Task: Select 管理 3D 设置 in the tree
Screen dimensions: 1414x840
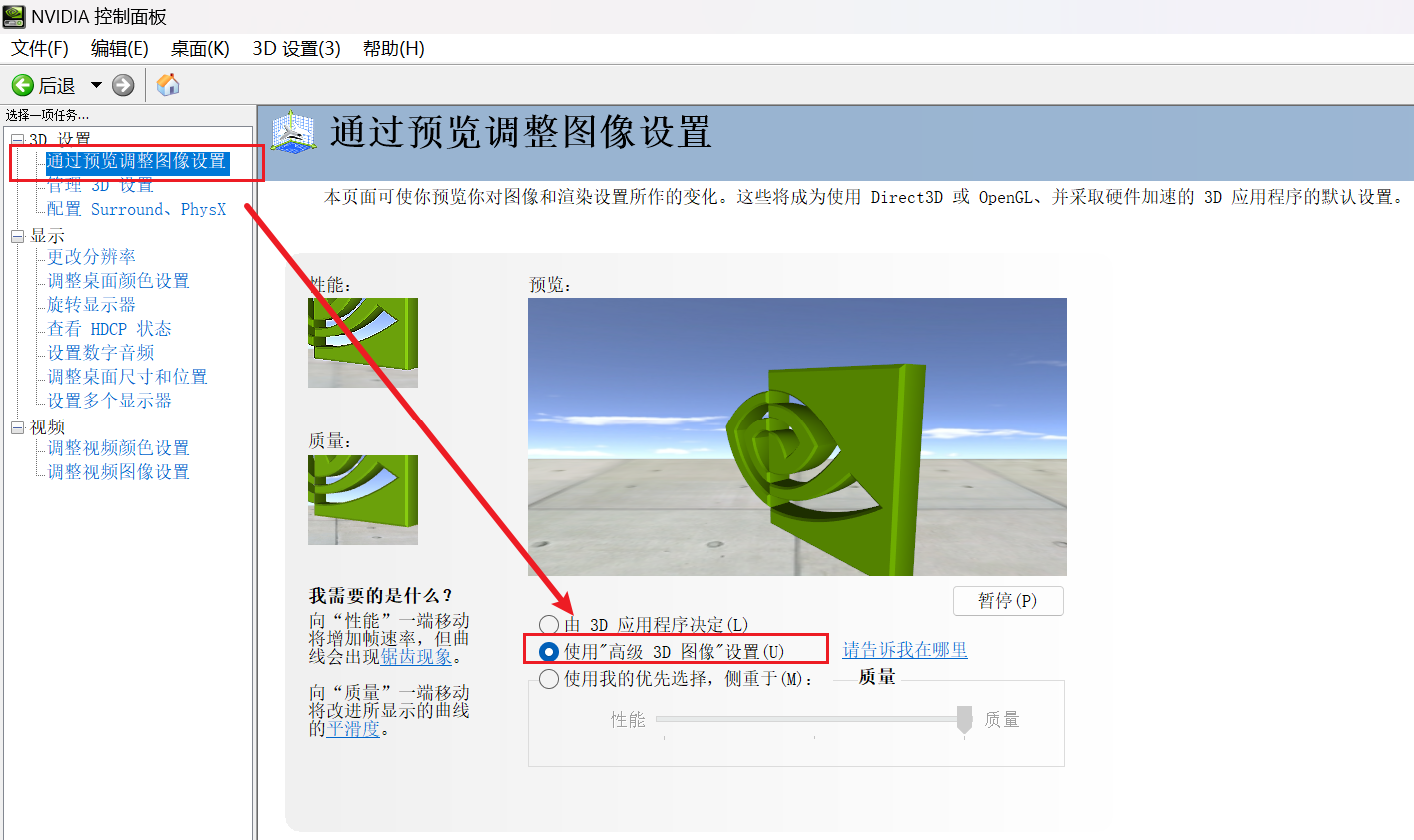Action: (x=100, y=185)
